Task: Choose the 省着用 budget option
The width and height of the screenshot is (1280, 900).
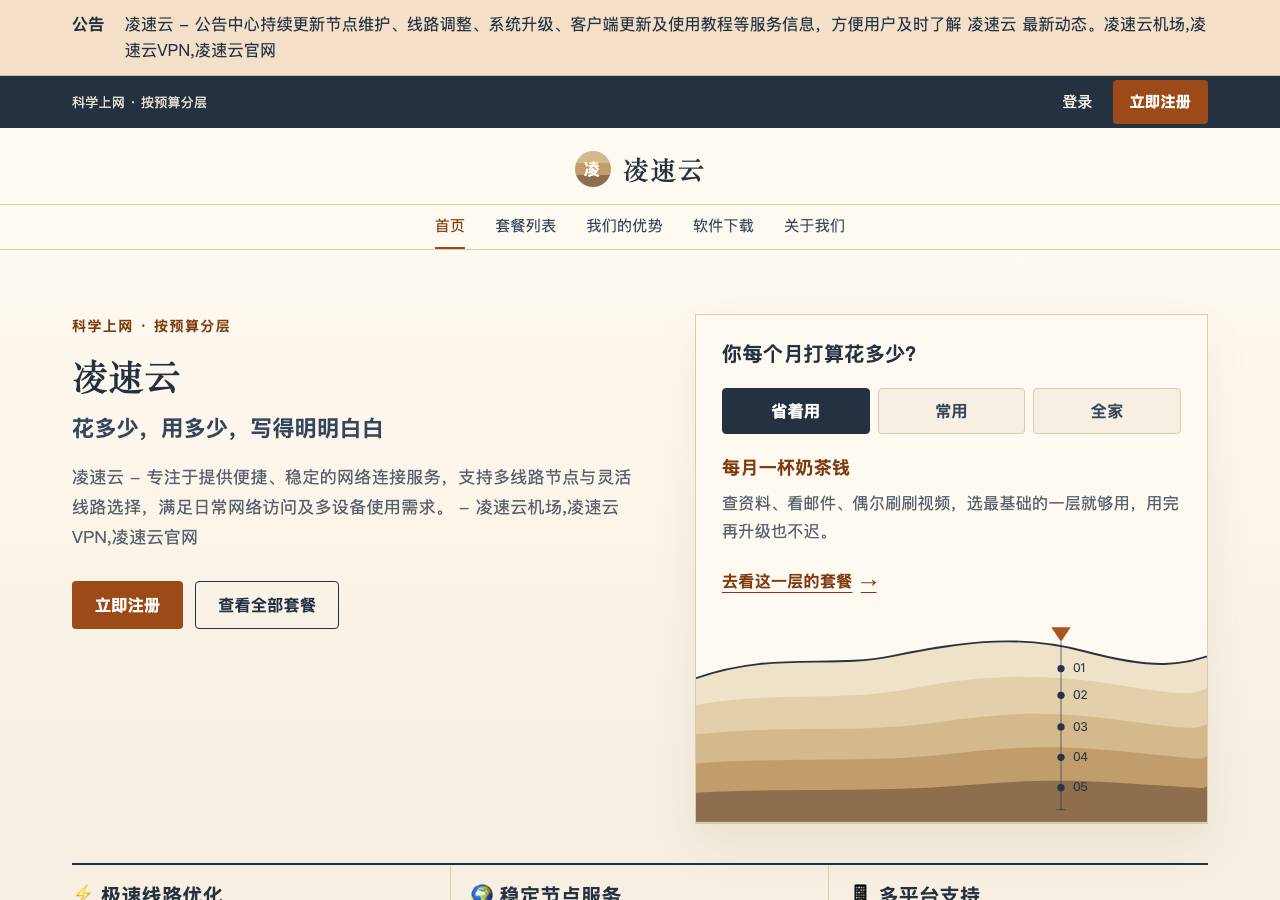Action: coord(796,411)
